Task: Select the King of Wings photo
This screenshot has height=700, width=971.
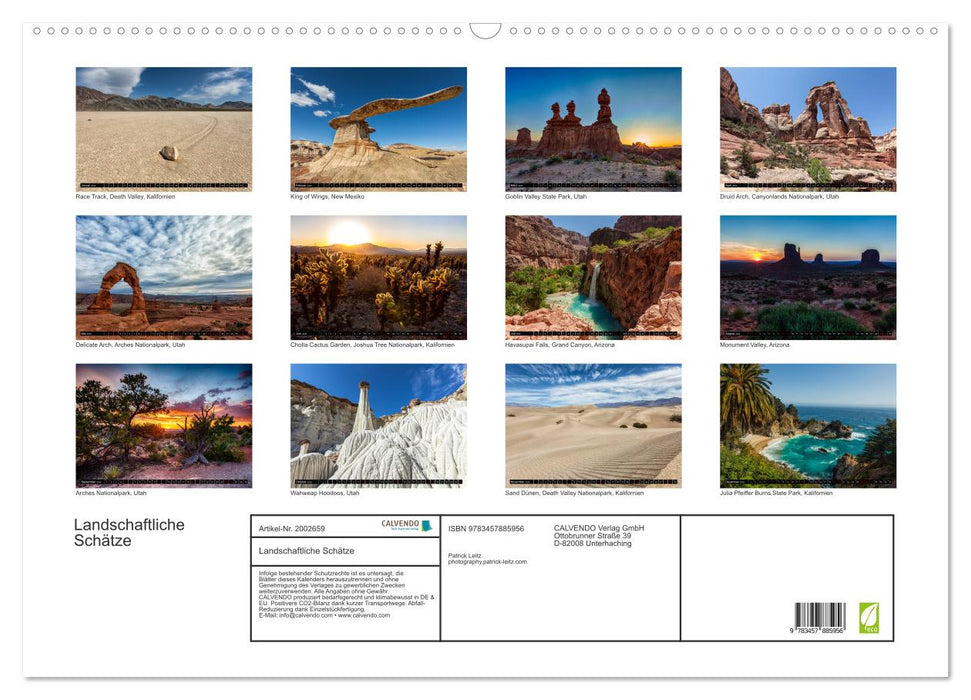Action: (x=378, y=129)
